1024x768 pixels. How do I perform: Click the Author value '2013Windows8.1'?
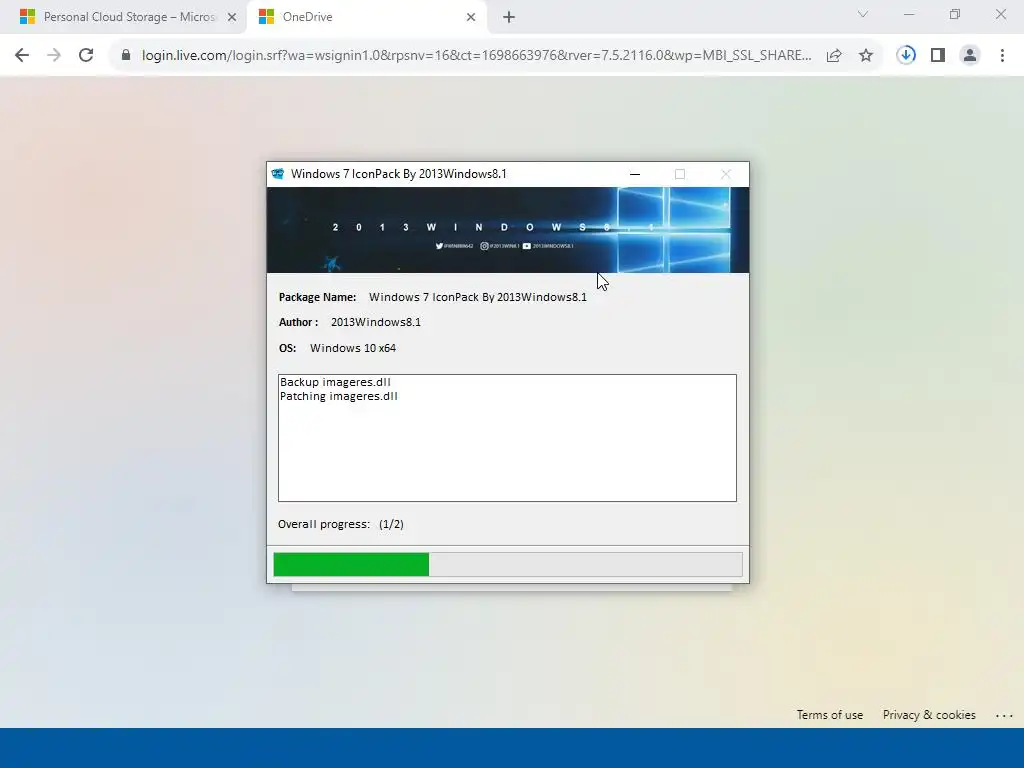tap(376, 322)
